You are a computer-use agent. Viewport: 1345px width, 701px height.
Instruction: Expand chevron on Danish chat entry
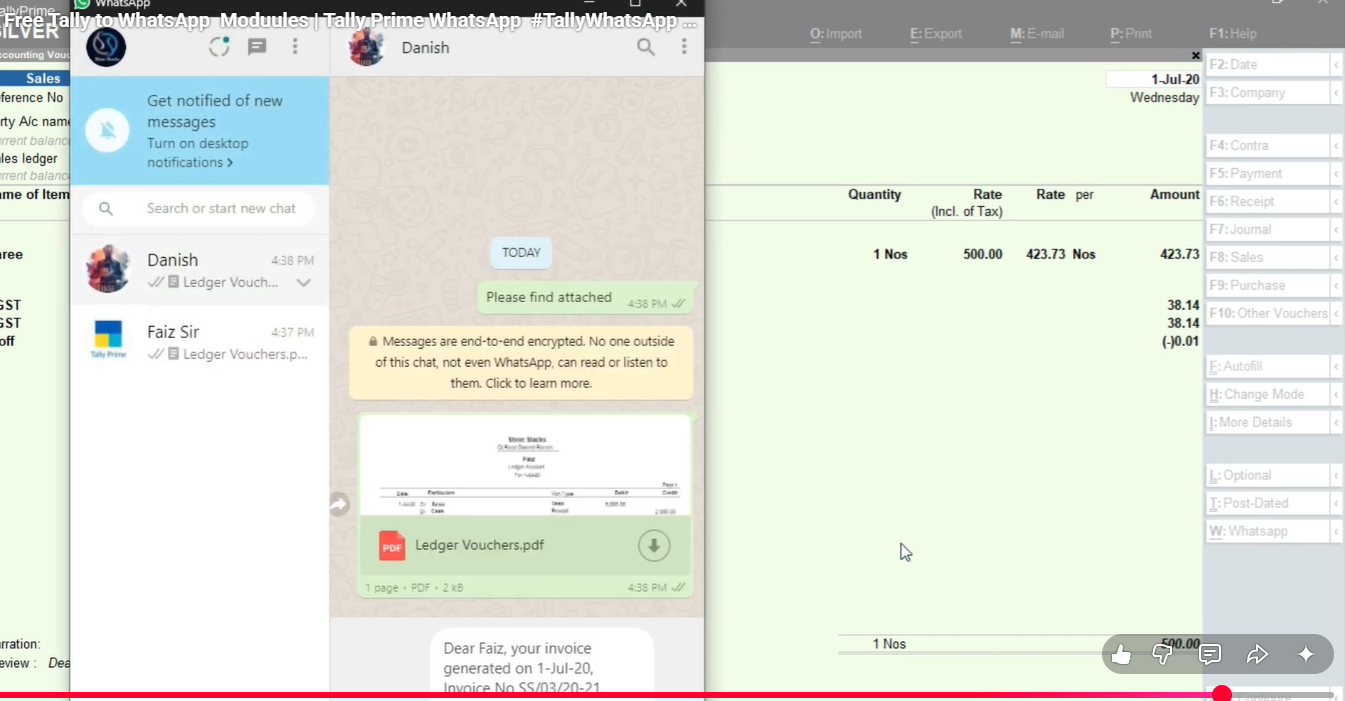pyautogui.click(x=304, y=283)
